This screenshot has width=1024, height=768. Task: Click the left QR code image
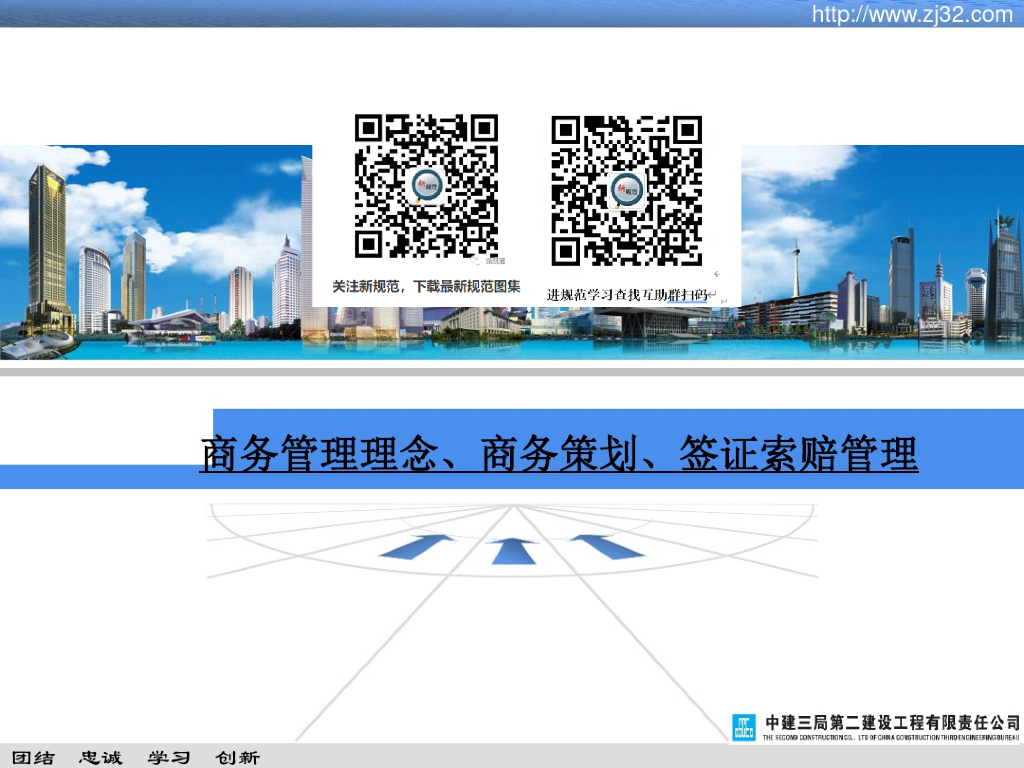tap(426, 186)
